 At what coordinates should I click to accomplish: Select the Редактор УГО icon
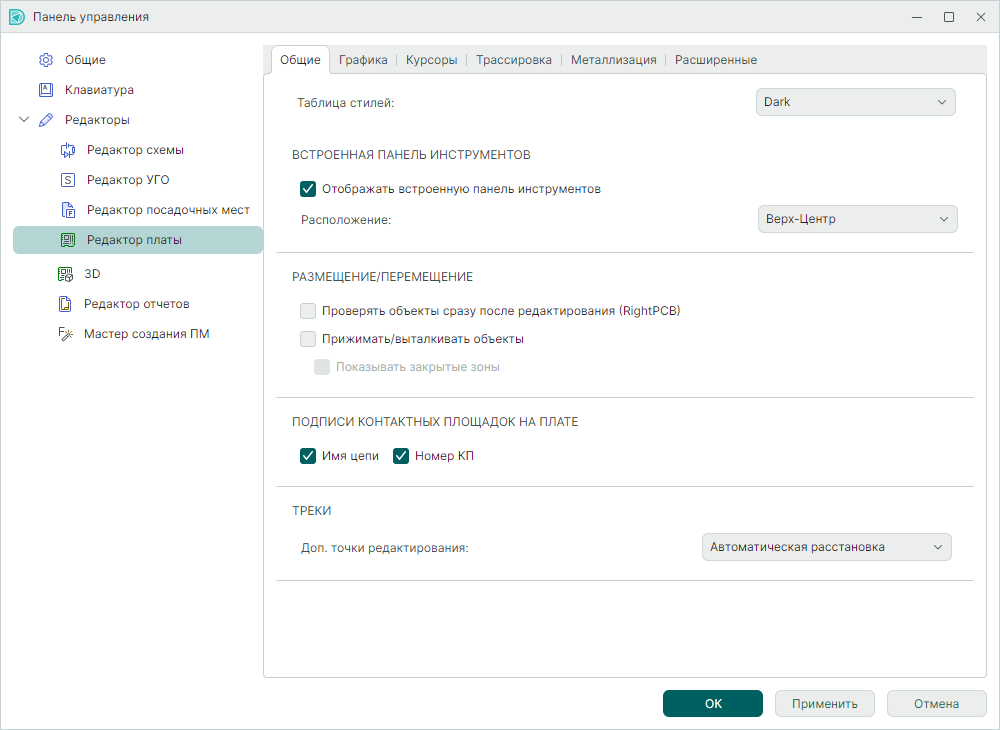click(x=68, y=180)
